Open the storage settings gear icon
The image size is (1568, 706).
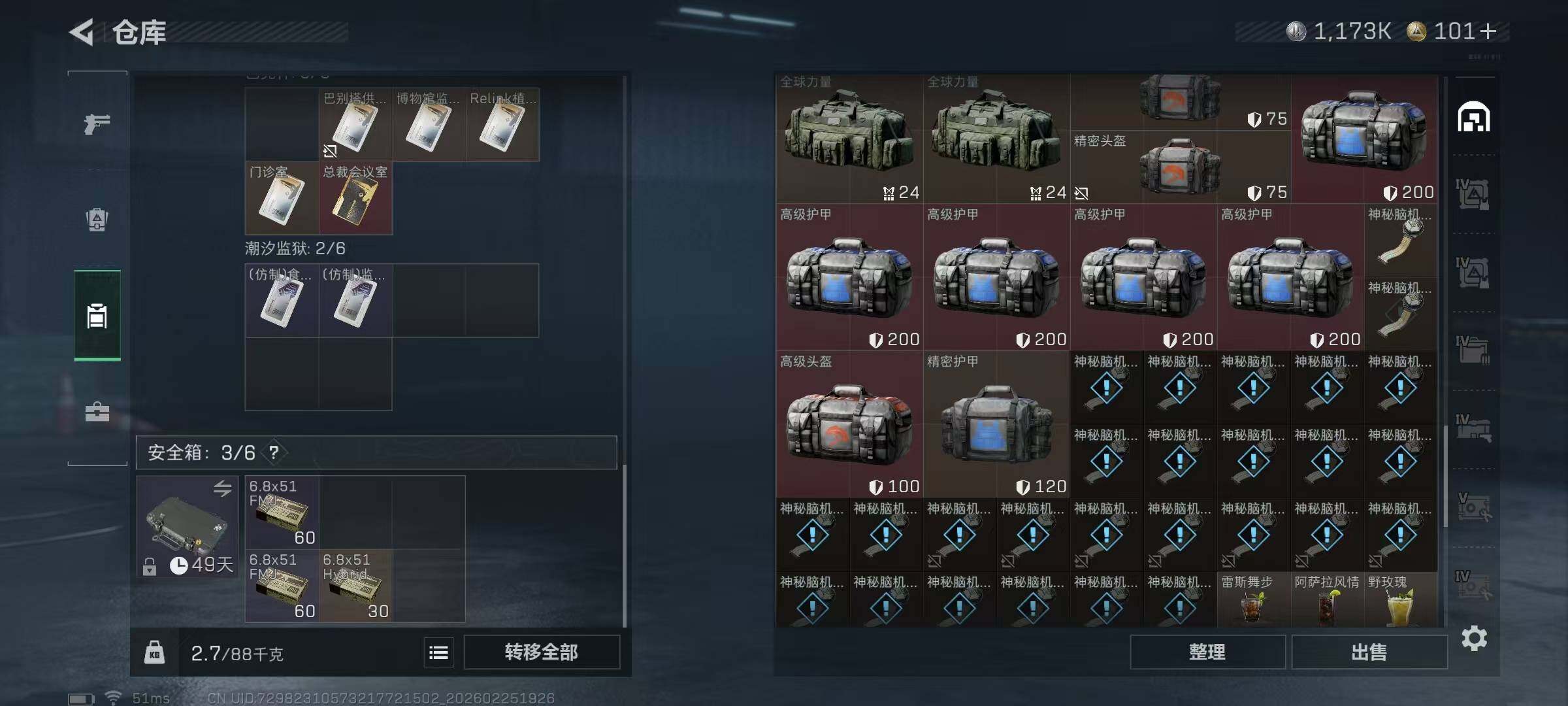pos(1474,638)
